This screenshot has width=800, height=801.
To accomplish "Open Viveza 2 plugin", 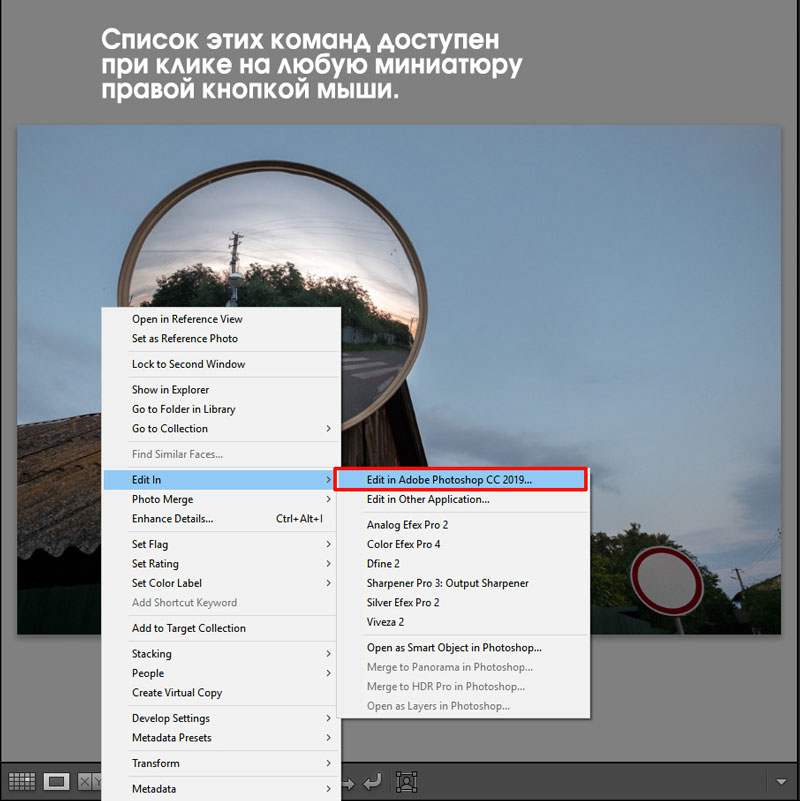I will click(463, 622).
